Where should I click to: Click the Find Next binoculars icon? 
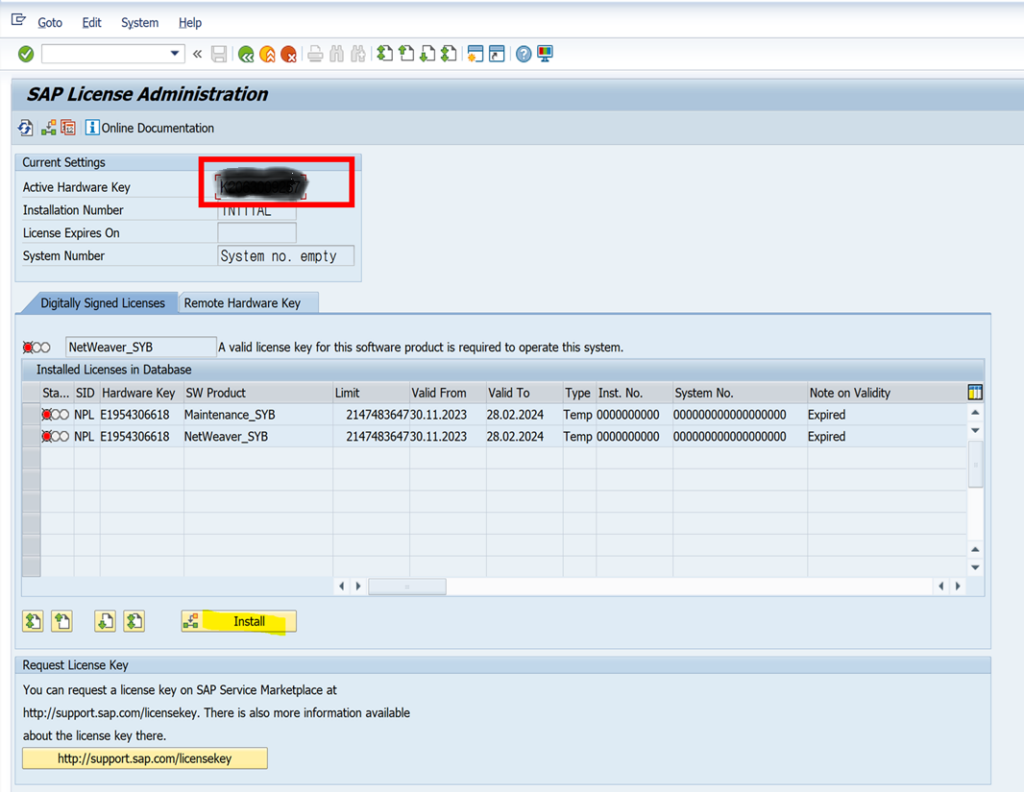358,54
